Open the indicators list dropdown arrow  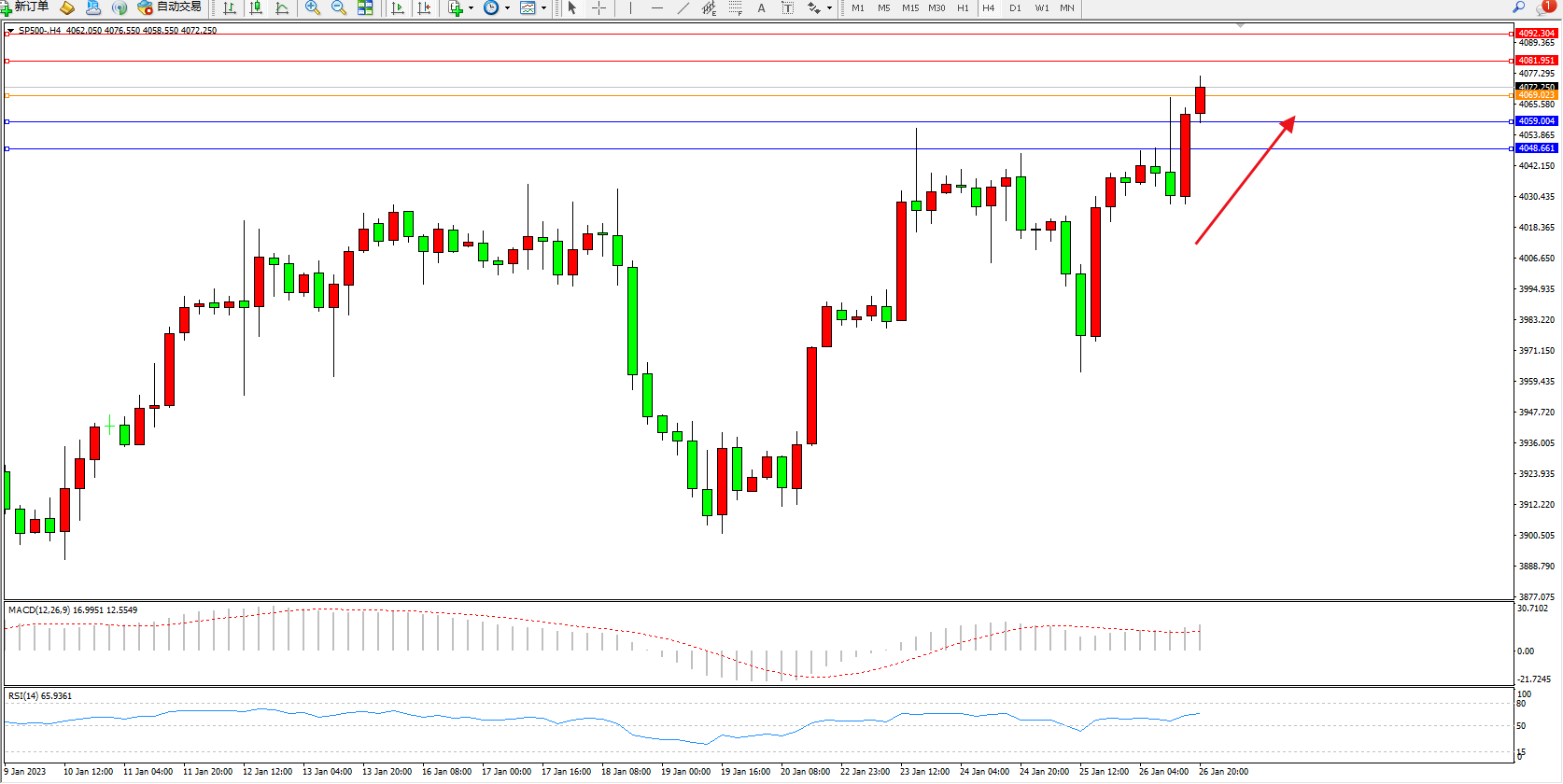(471, 7)
